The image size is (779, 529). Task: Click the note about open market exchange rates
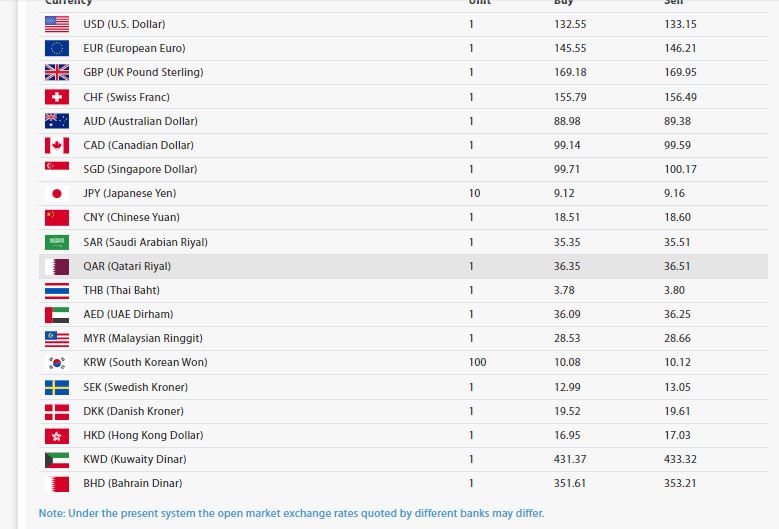point(291,513)
